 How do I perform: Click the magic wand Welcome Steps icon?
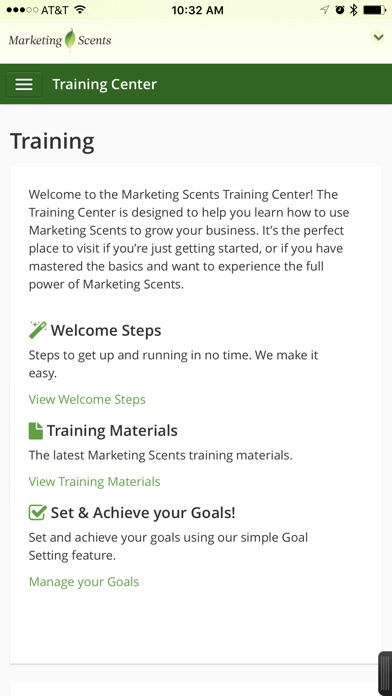click(x=38, y=330)
